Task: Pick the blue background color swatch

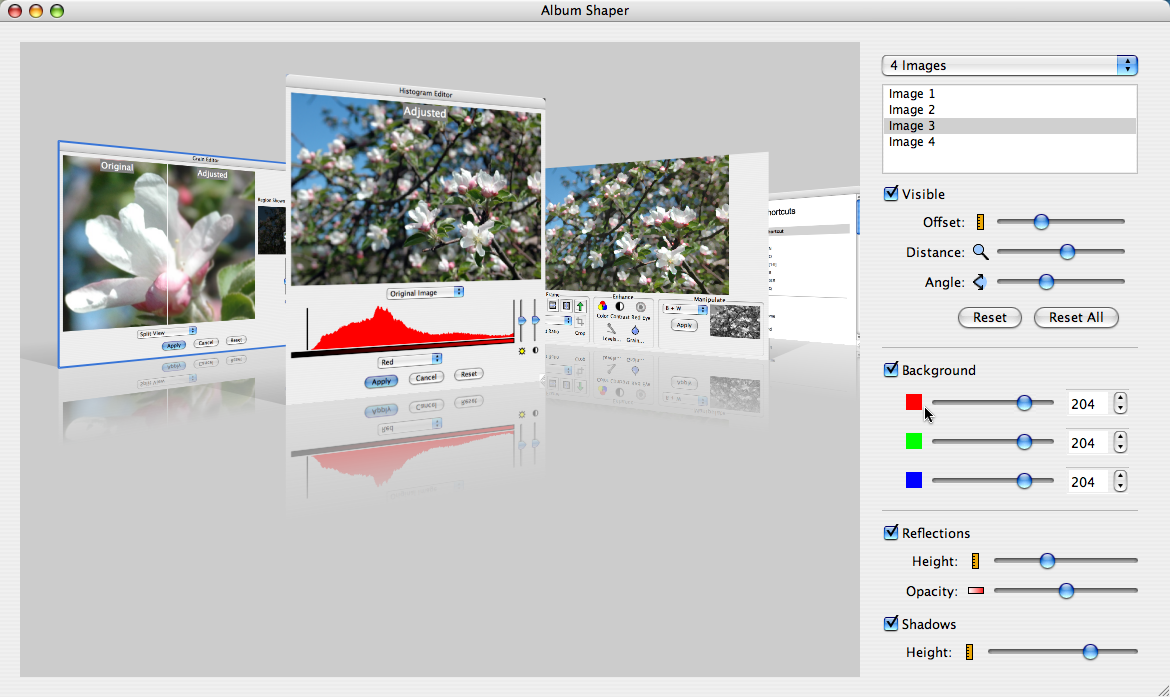Action: [913, 481]
